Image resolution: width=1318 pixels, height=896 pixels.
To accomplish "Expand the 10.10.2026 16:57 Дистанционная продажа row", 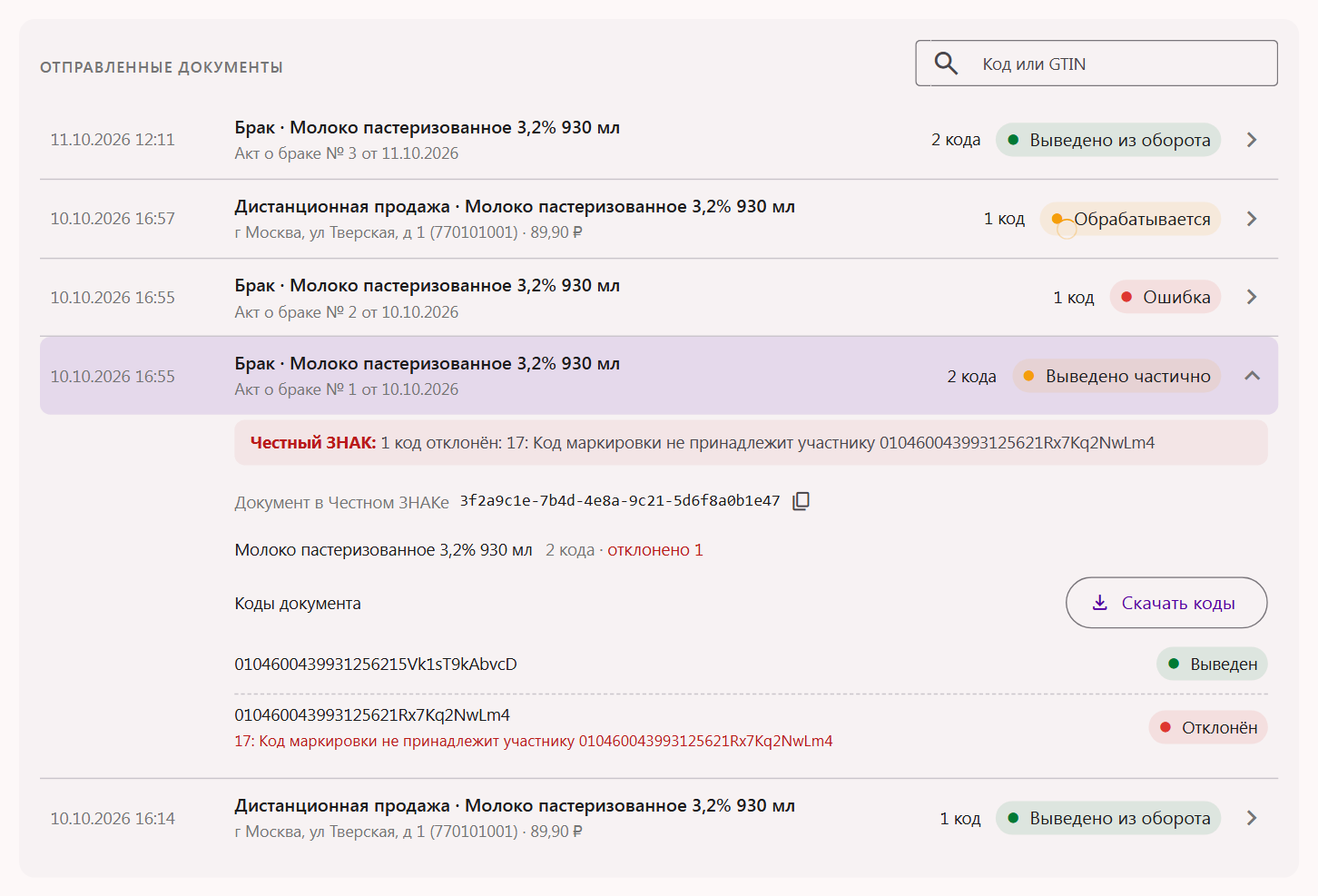I will [1252, 219].
